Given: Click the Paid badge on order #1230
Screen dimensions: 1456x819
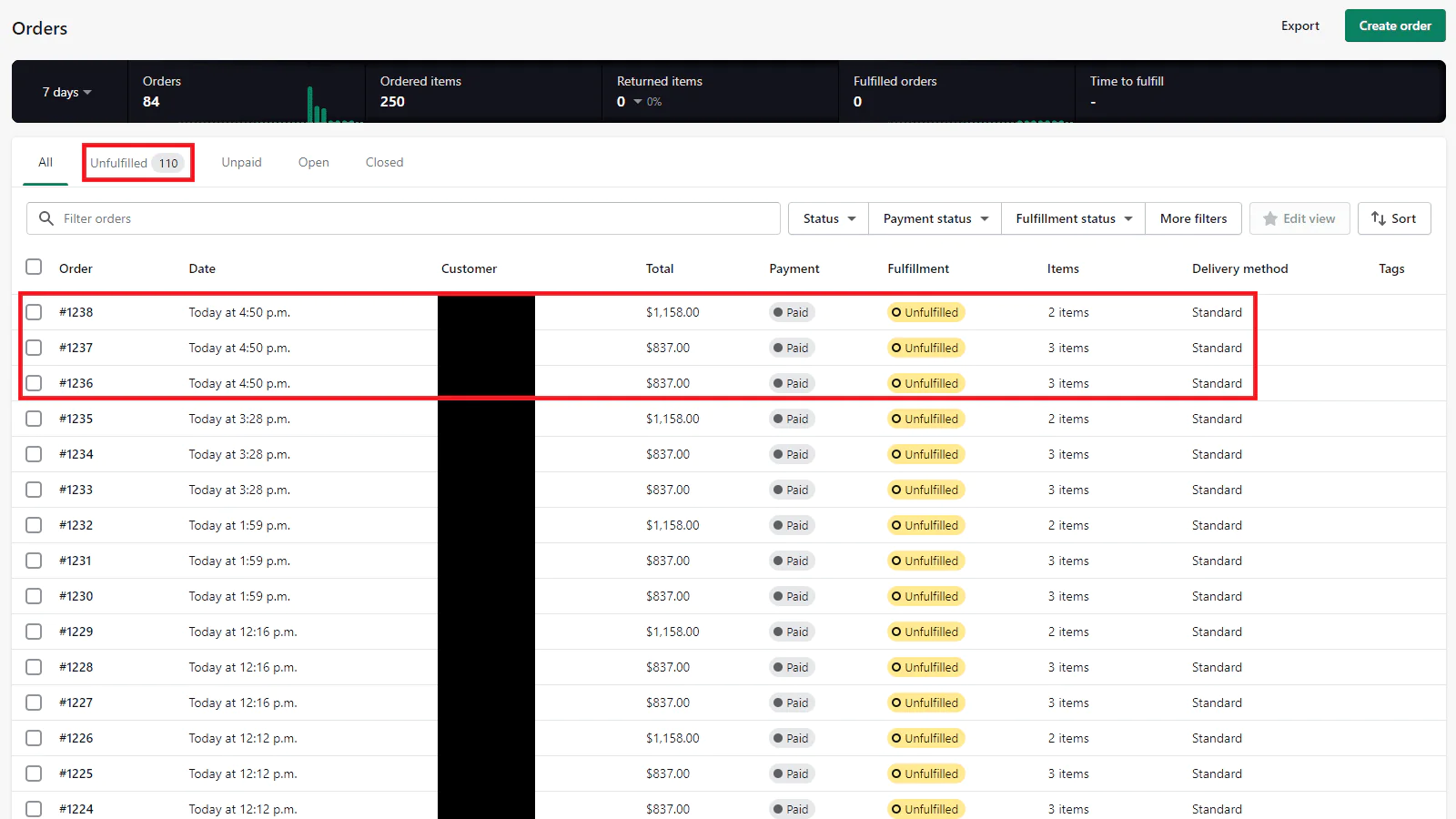Looking at the screenshot, I should pos(791,596).
